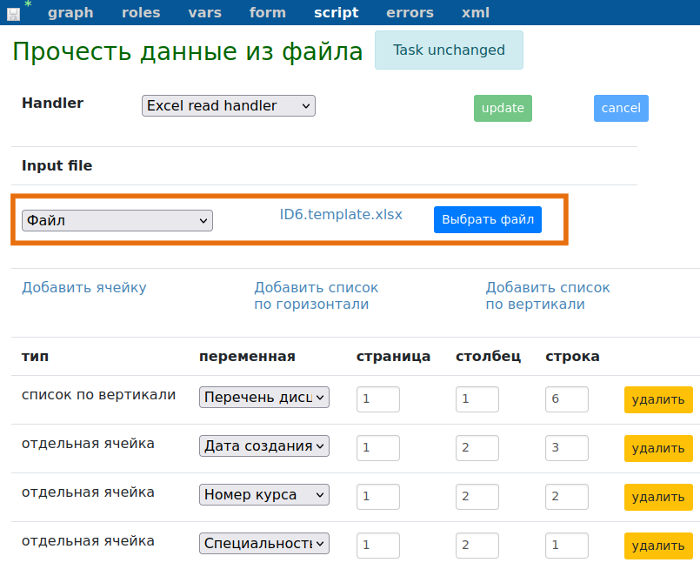The width and height of the screenshot is (700, 576).
Task: Expand the Перечень дисц variable dropdown
Action: click(264, 398)
